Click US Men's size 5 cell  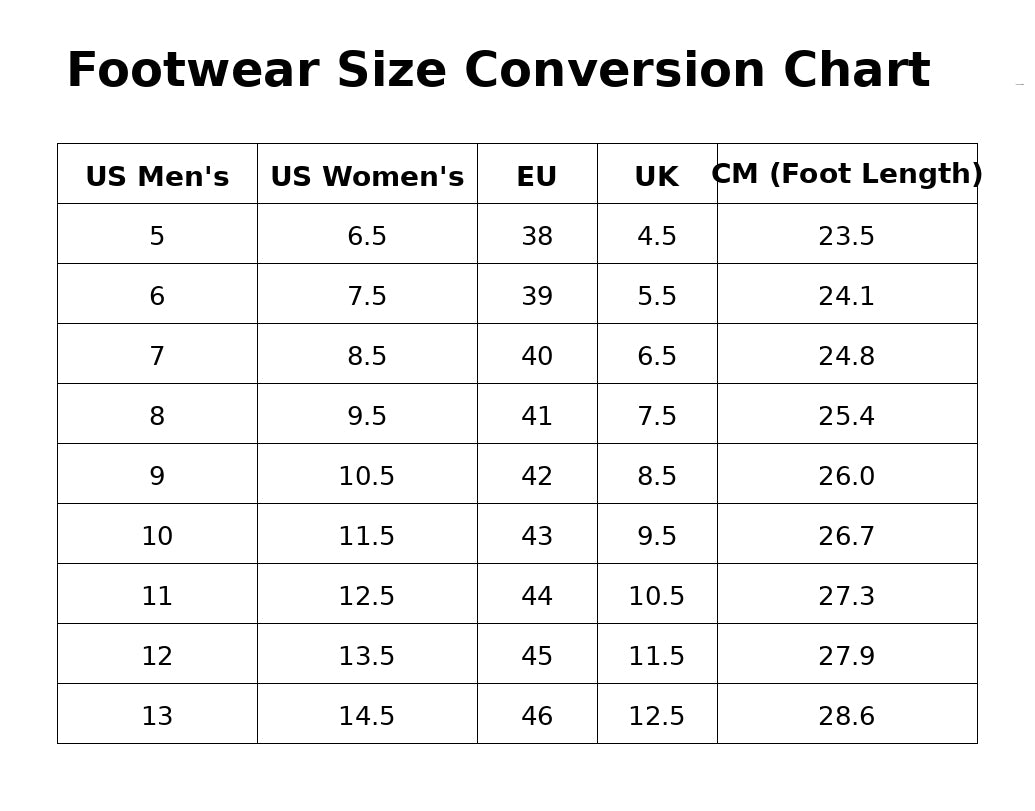pos(157,234)
